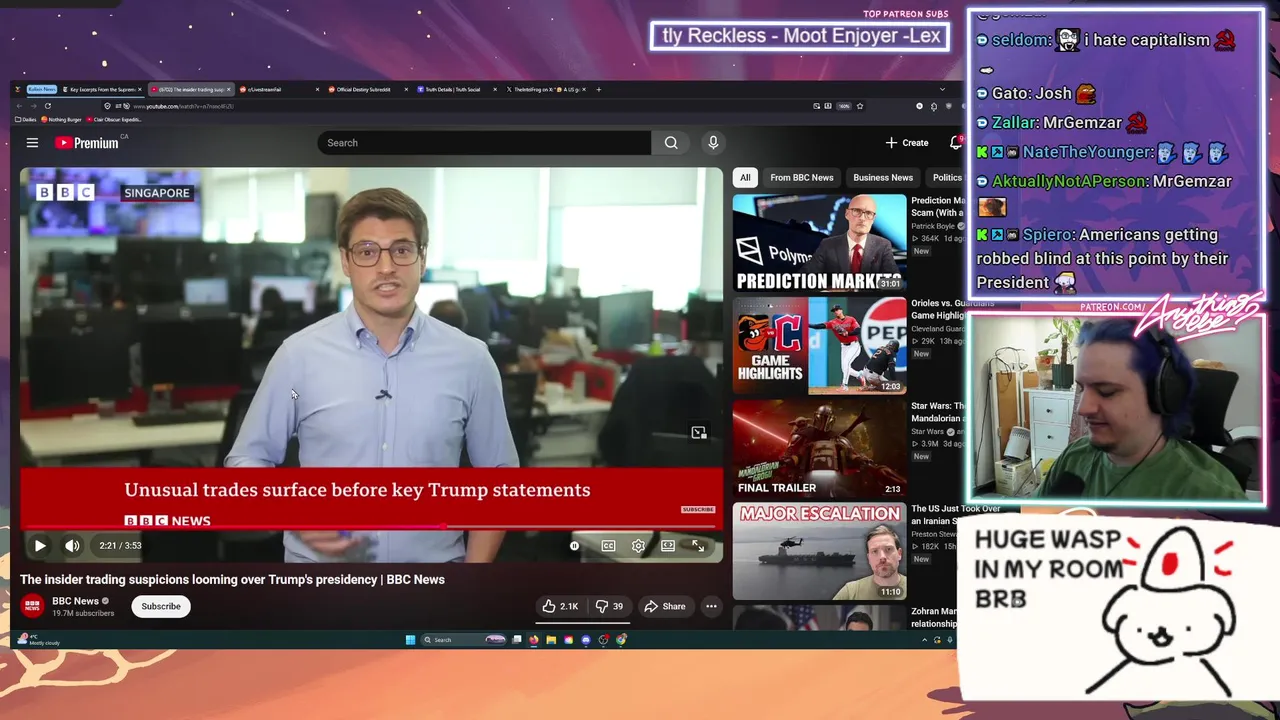1280x720 pixels.
Task: Open the Orioles vs. Guardians highlights thumbnail
Action: [819, 346]
